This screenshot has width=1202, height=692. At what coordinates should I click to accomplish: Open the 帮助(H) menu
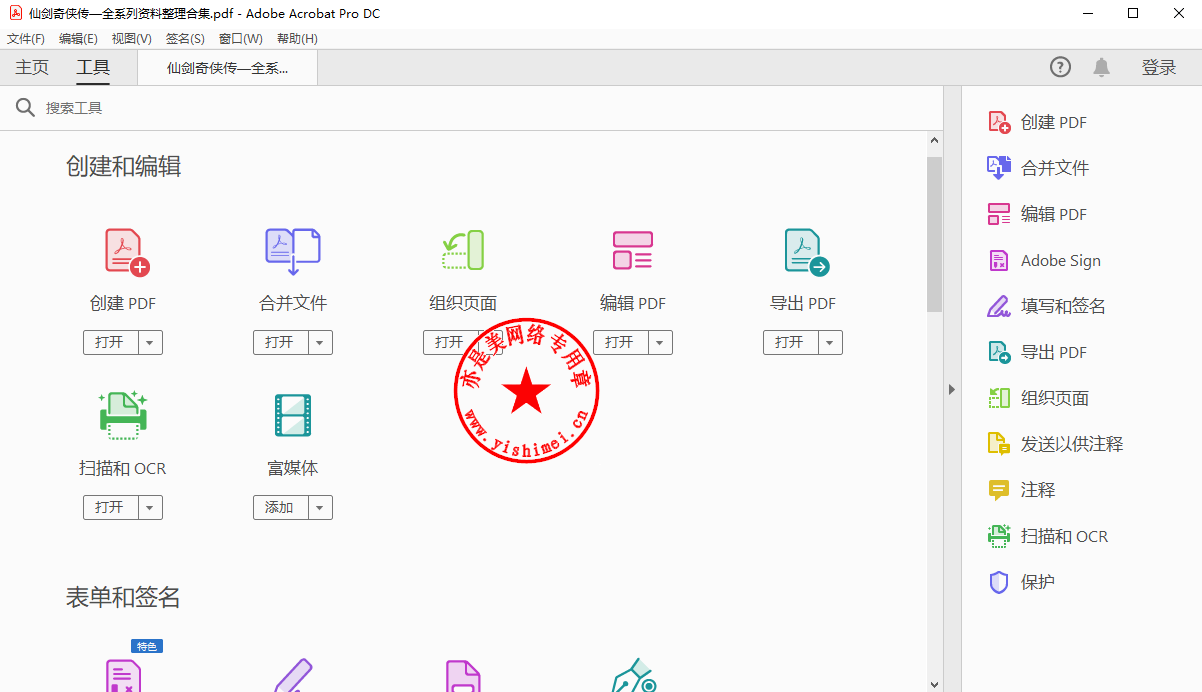click(297, 38)
